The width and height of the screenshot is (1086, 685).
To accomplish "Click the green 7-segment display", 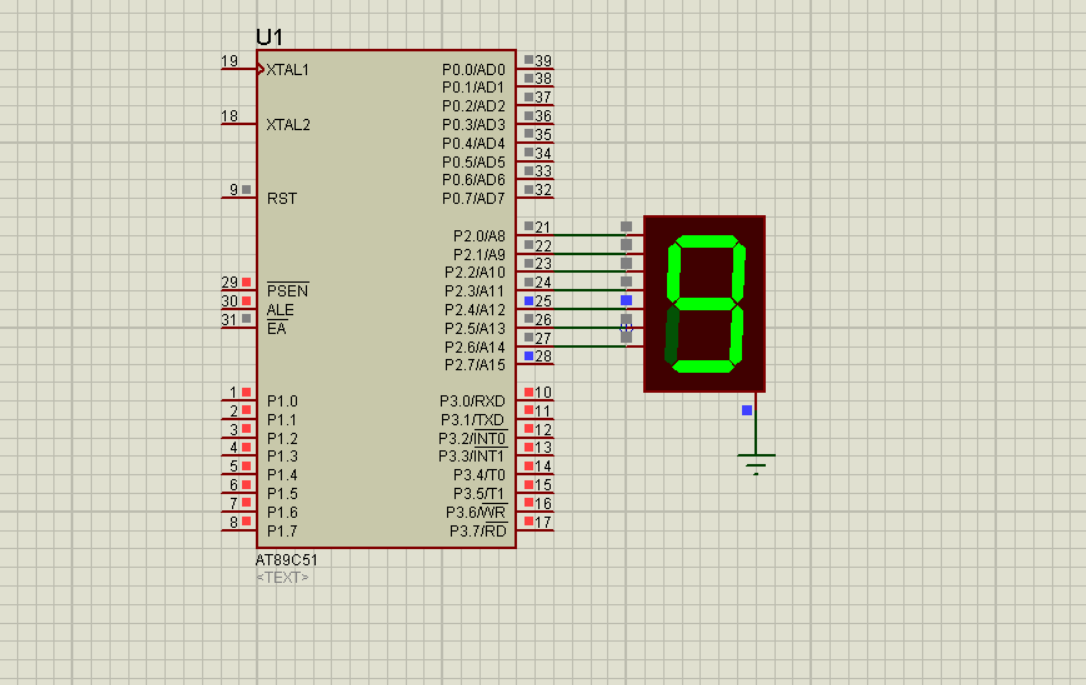I will 705,302.
